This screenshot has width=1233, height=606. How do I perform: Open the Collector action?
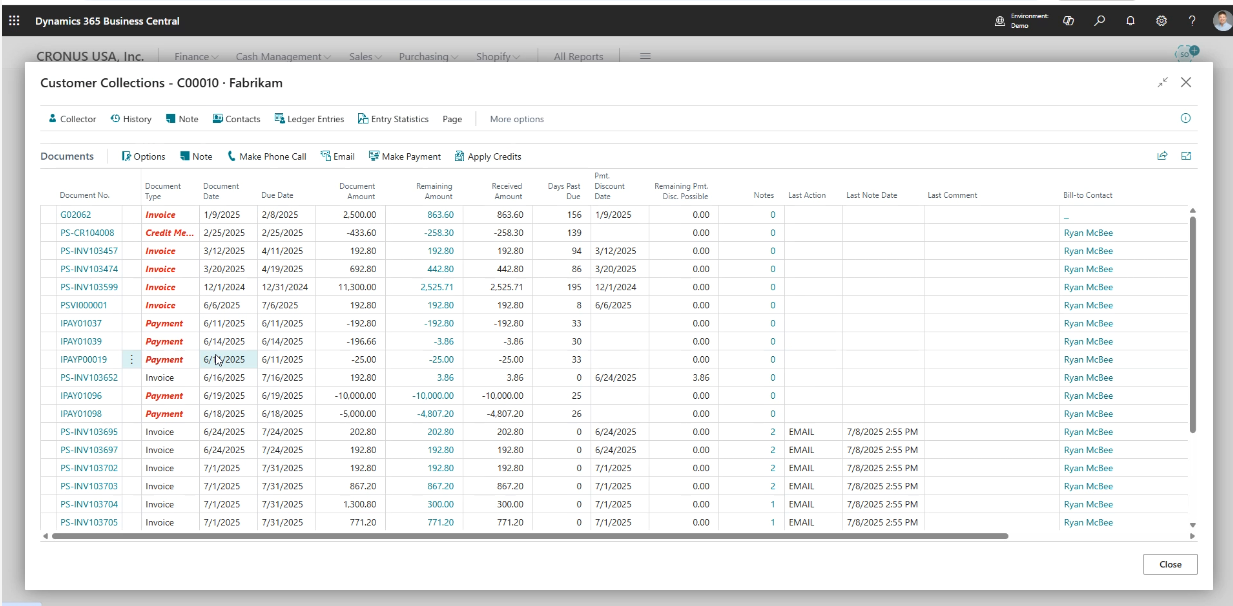[72, 119]
